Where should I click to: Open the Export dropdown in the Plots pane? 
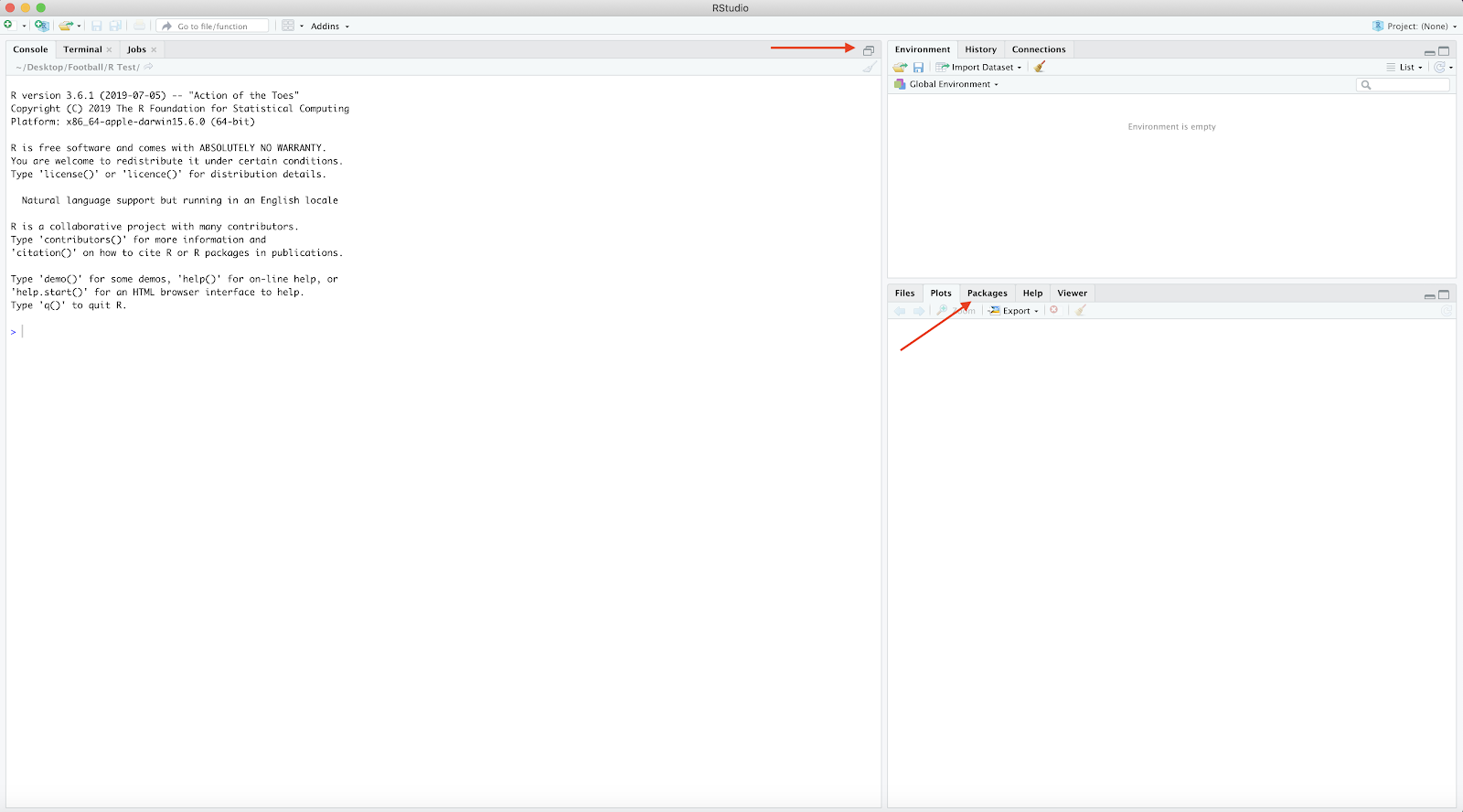click(1013, 311)
